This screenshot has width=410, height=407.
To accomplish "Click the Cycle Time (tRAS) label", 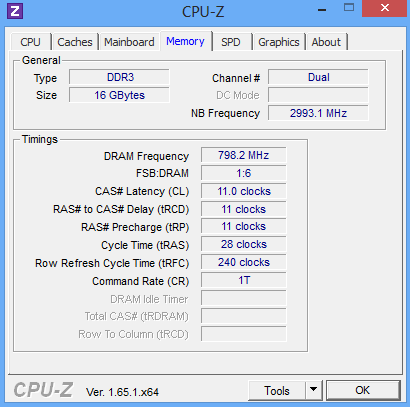I will click(145, 245).
